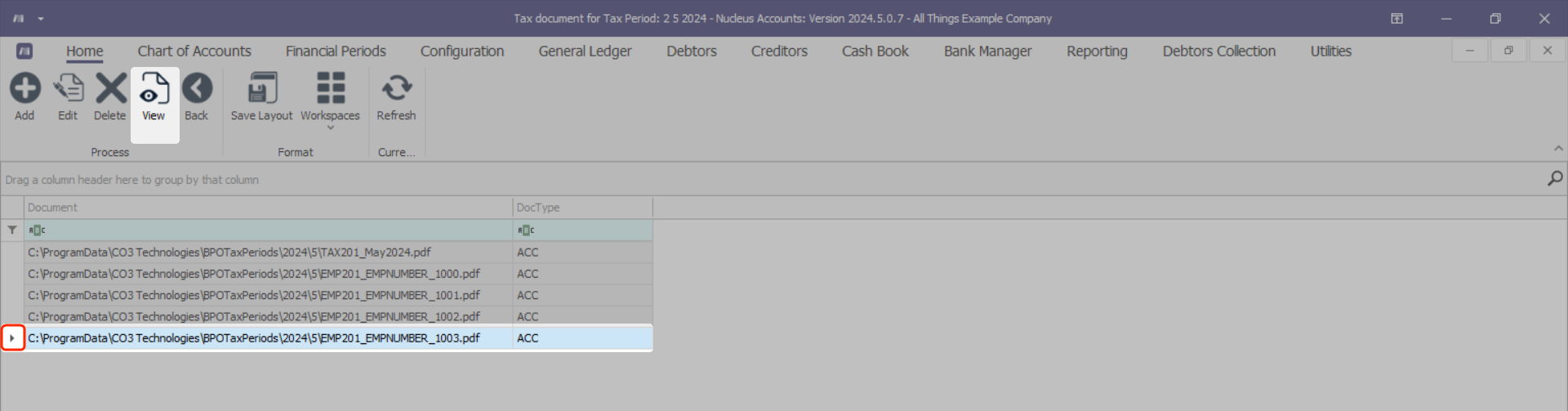Click the Document column filter field

268,230
